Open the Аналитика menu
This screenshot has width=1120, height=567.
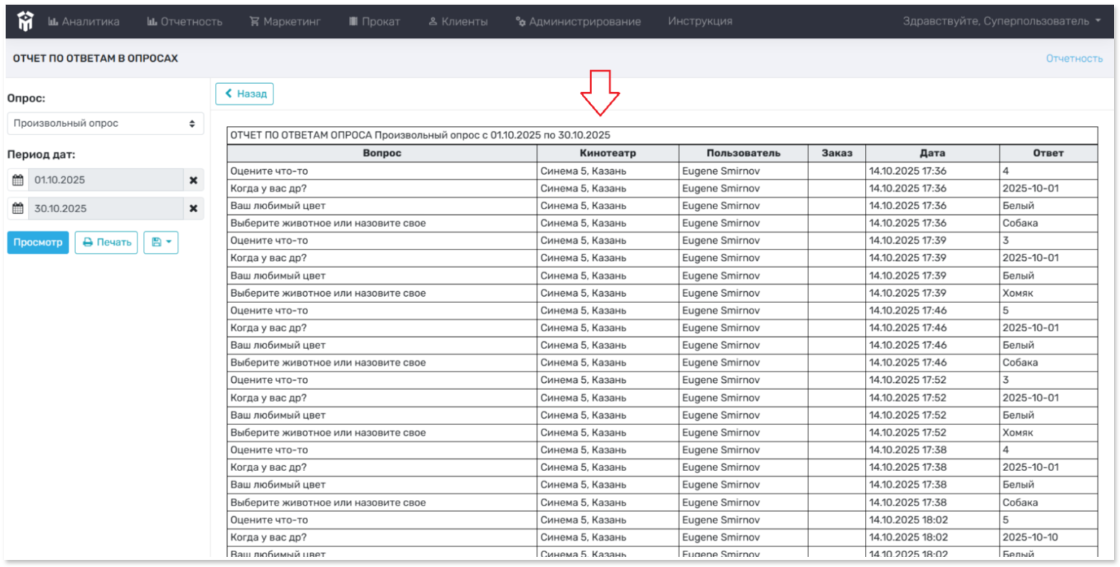[84, 21]
